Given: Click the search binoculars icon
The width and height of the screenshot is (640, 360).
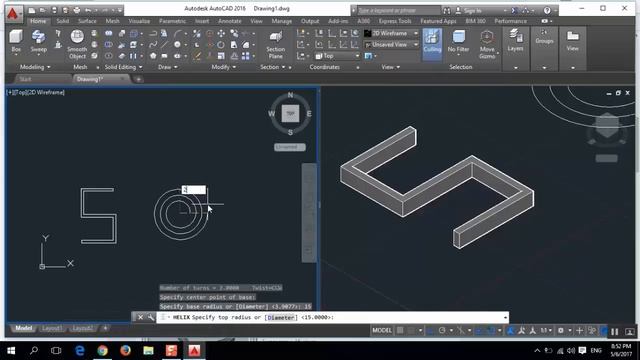Looking at the screenshot, I should 447,10.
